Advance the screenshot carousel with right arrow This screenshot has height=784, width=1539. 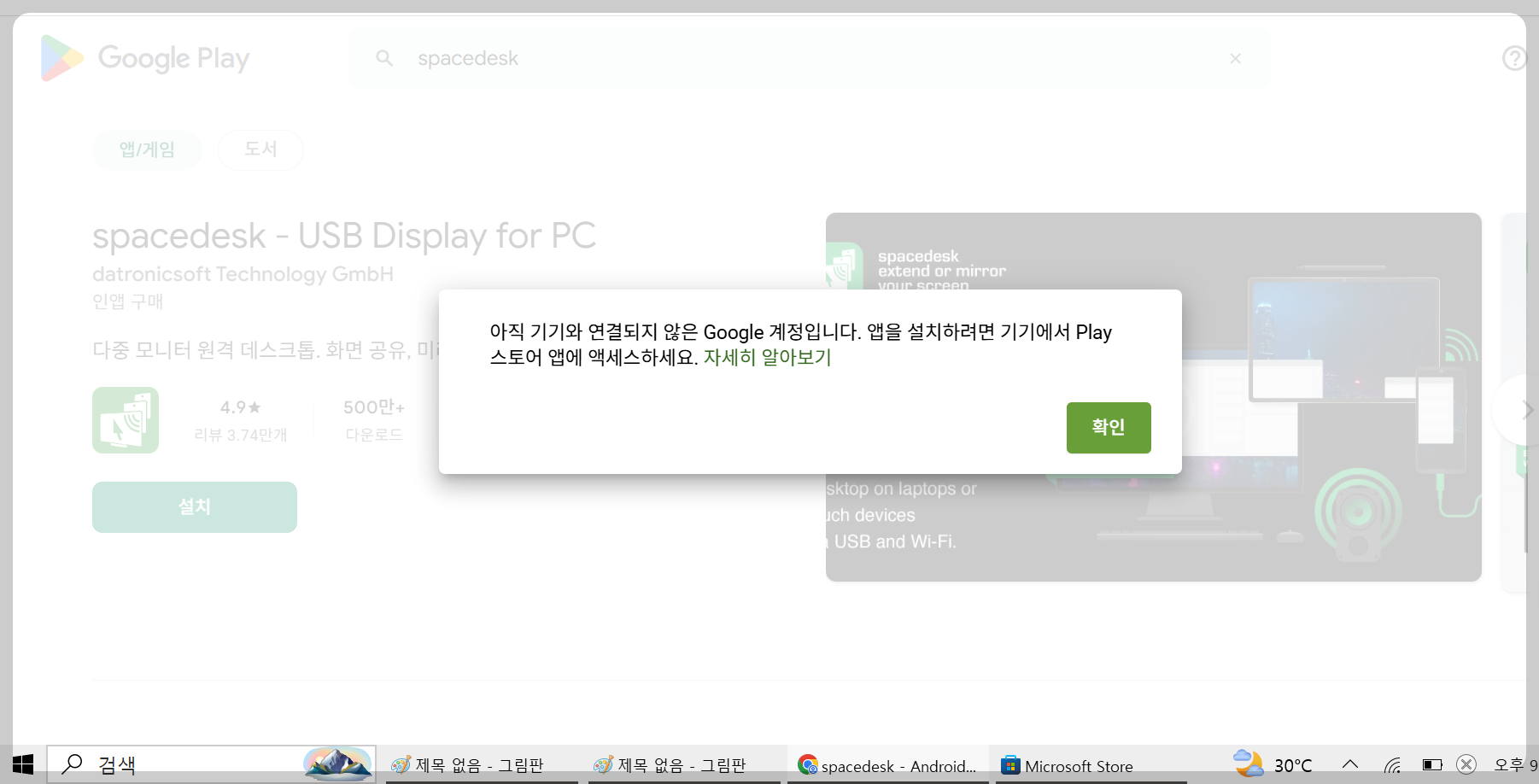tap(1525, 410)
